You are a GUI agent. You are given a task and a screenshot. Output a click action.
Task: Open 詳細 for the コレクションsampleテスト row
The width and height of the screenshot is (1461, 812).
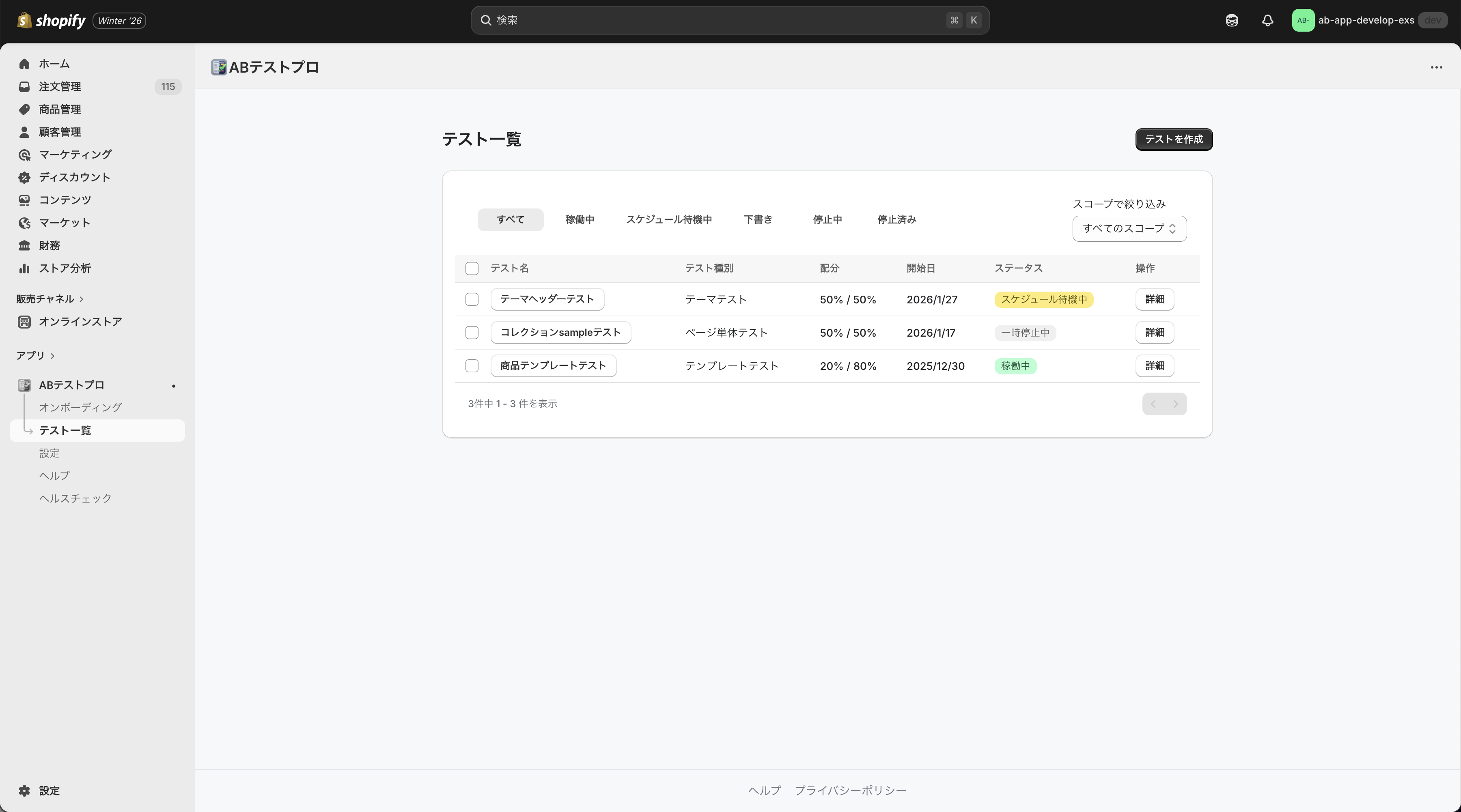1154,333
